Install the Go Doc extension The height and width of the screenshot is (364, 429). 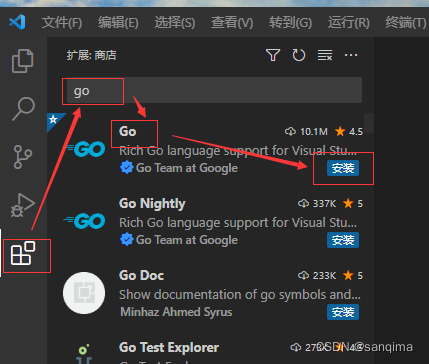(343, 312)
